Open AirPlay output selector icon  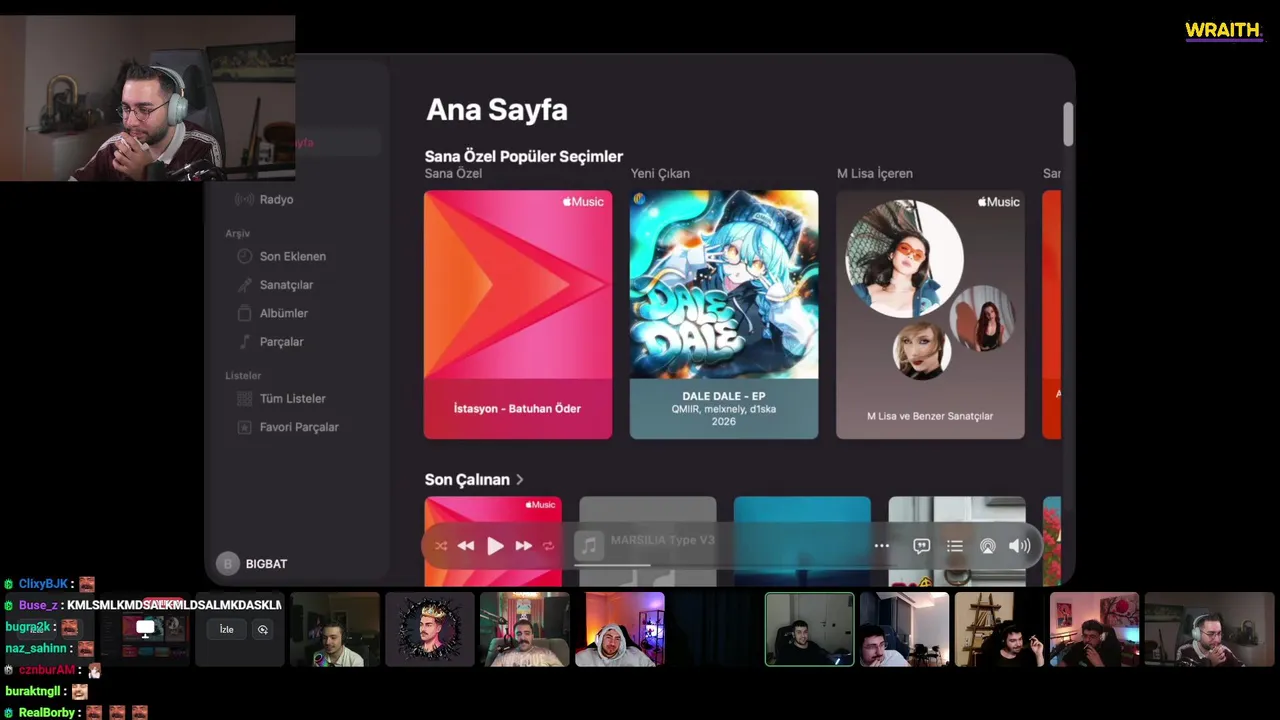pos(988,546)
